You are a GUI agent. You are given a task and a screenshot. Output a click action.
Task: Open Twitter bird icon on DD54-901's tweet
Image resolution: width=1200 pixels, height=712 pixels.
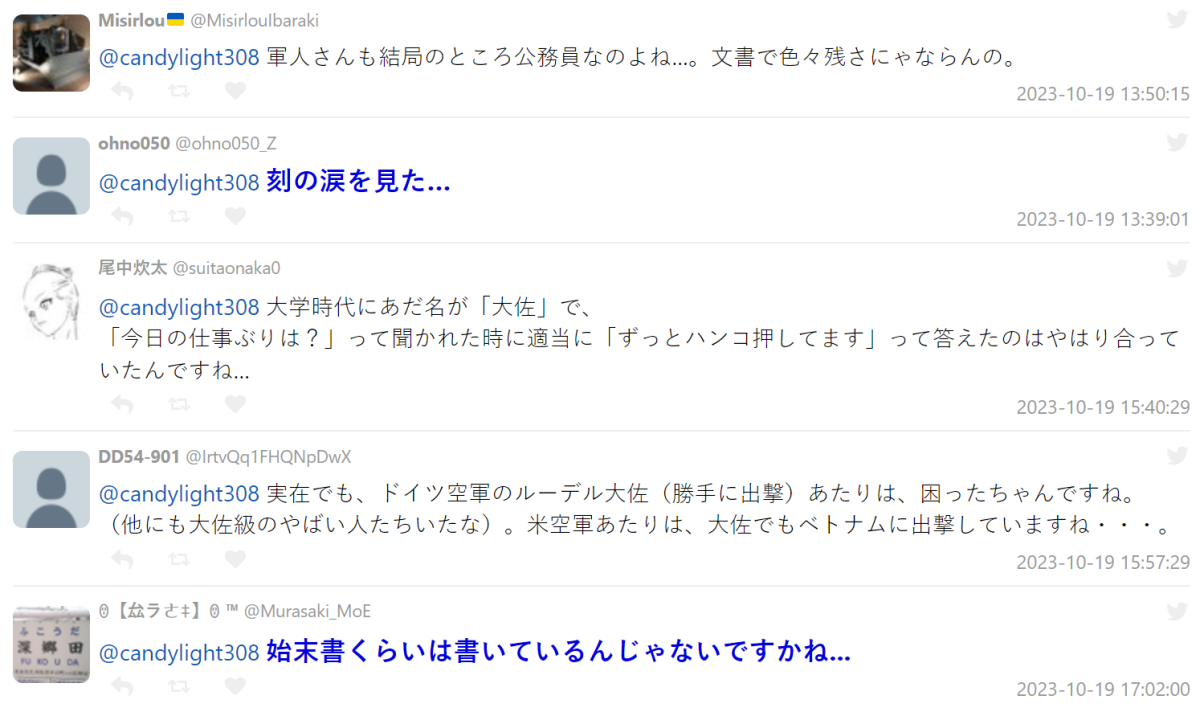click(1178, 455)
